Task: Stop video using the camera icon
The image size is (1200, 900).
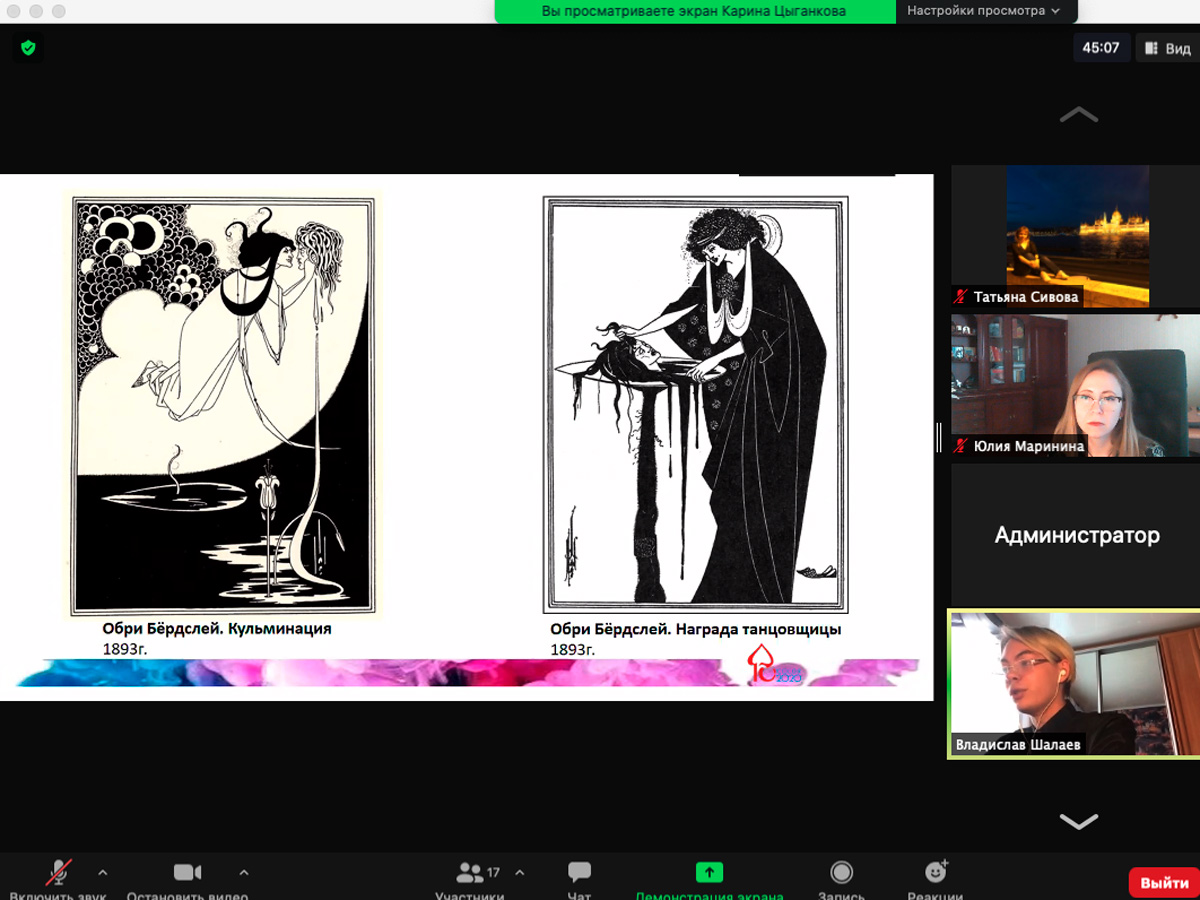Action: 187,872
